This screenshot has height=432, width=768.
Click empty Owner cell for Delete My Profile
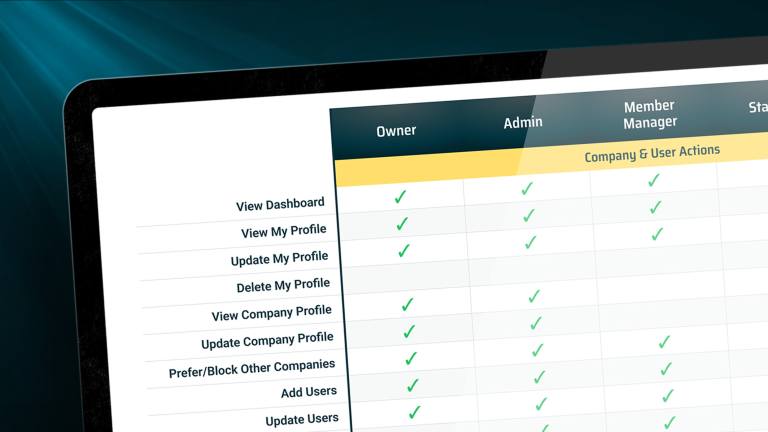[x=406, y=278]
